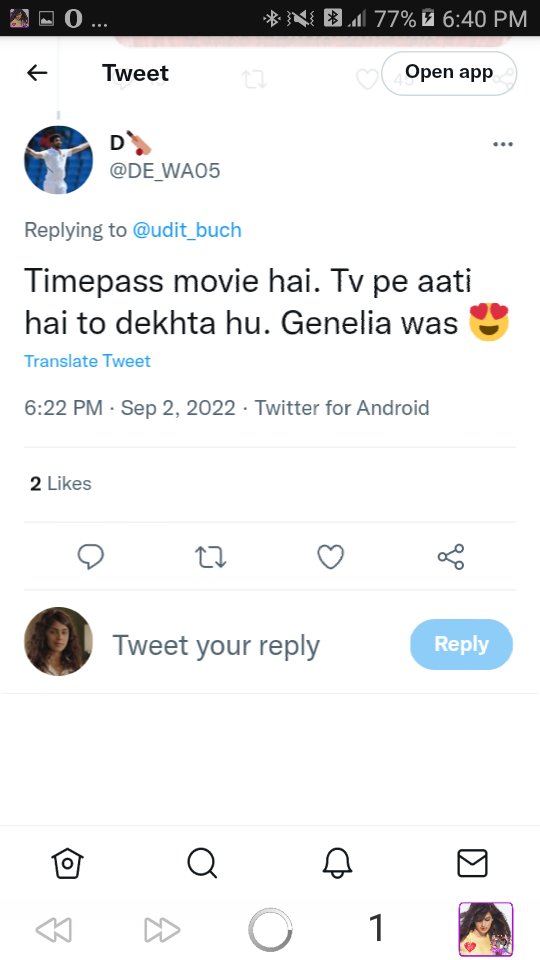Click the Open app button
The width and height of the screenshot is (540, 960).
point(449,73)
